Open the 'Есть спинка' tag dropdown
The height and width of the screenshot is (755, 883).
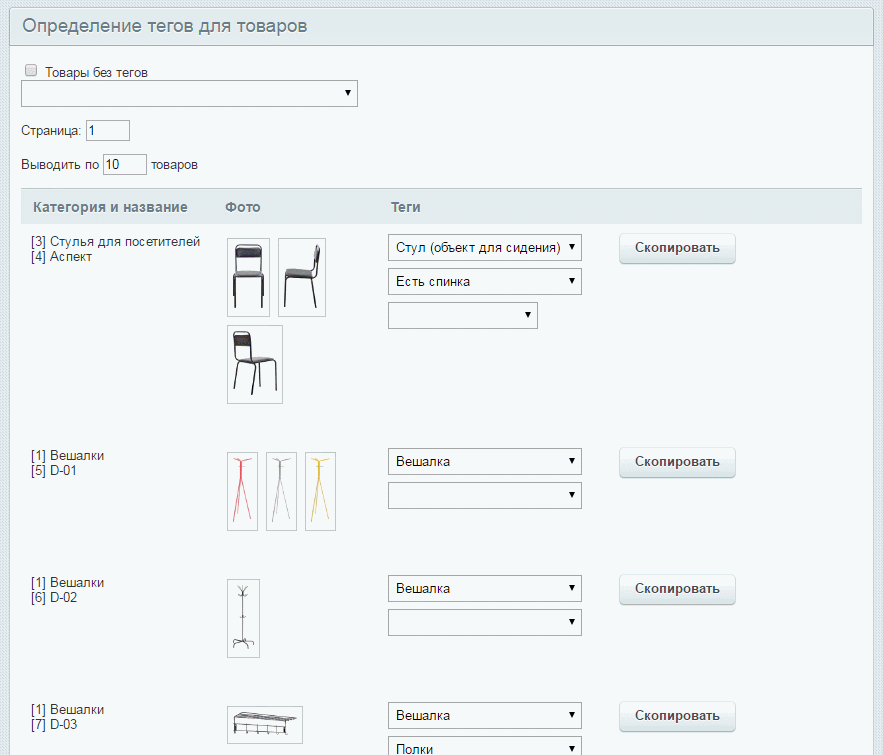484,282
